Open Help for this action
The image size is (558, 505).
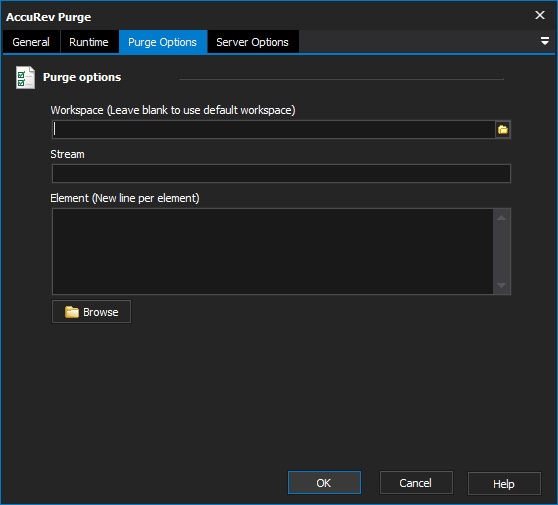tap(504, 483)
